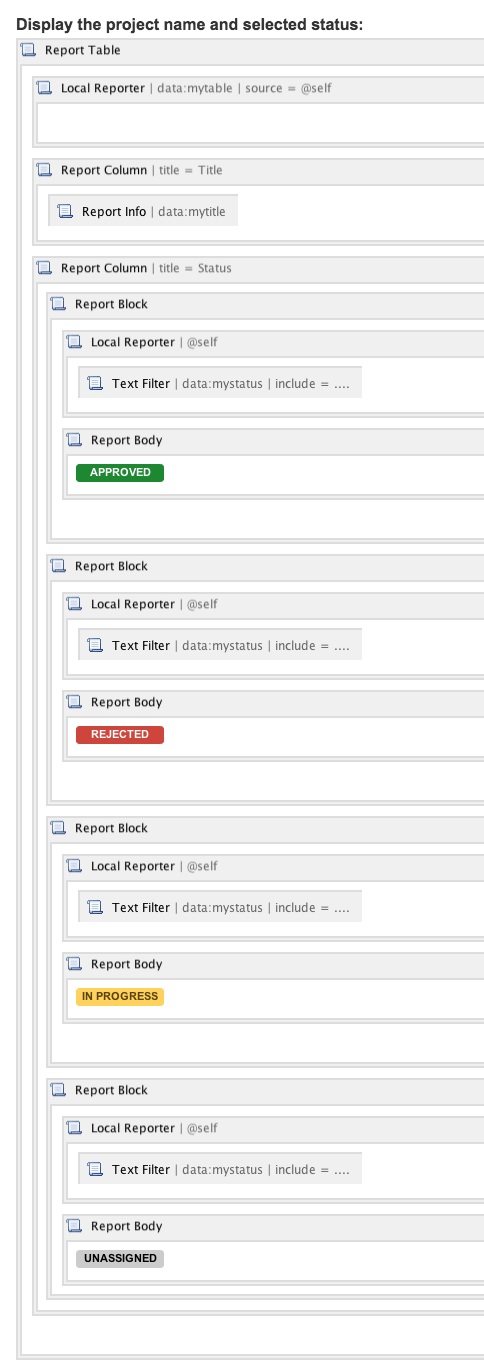Click the 'Report Table' macro title text
This screenshot has width=484, height=1370.
(83, 50)
